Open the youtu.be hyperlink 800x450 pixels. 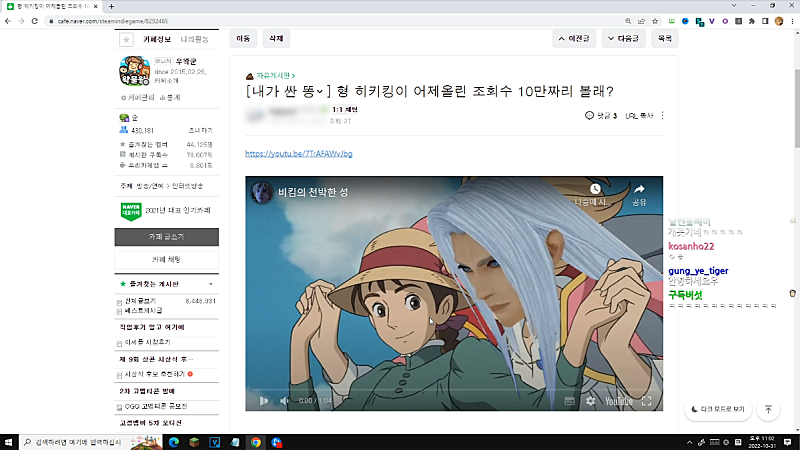(x=298, y=154)
